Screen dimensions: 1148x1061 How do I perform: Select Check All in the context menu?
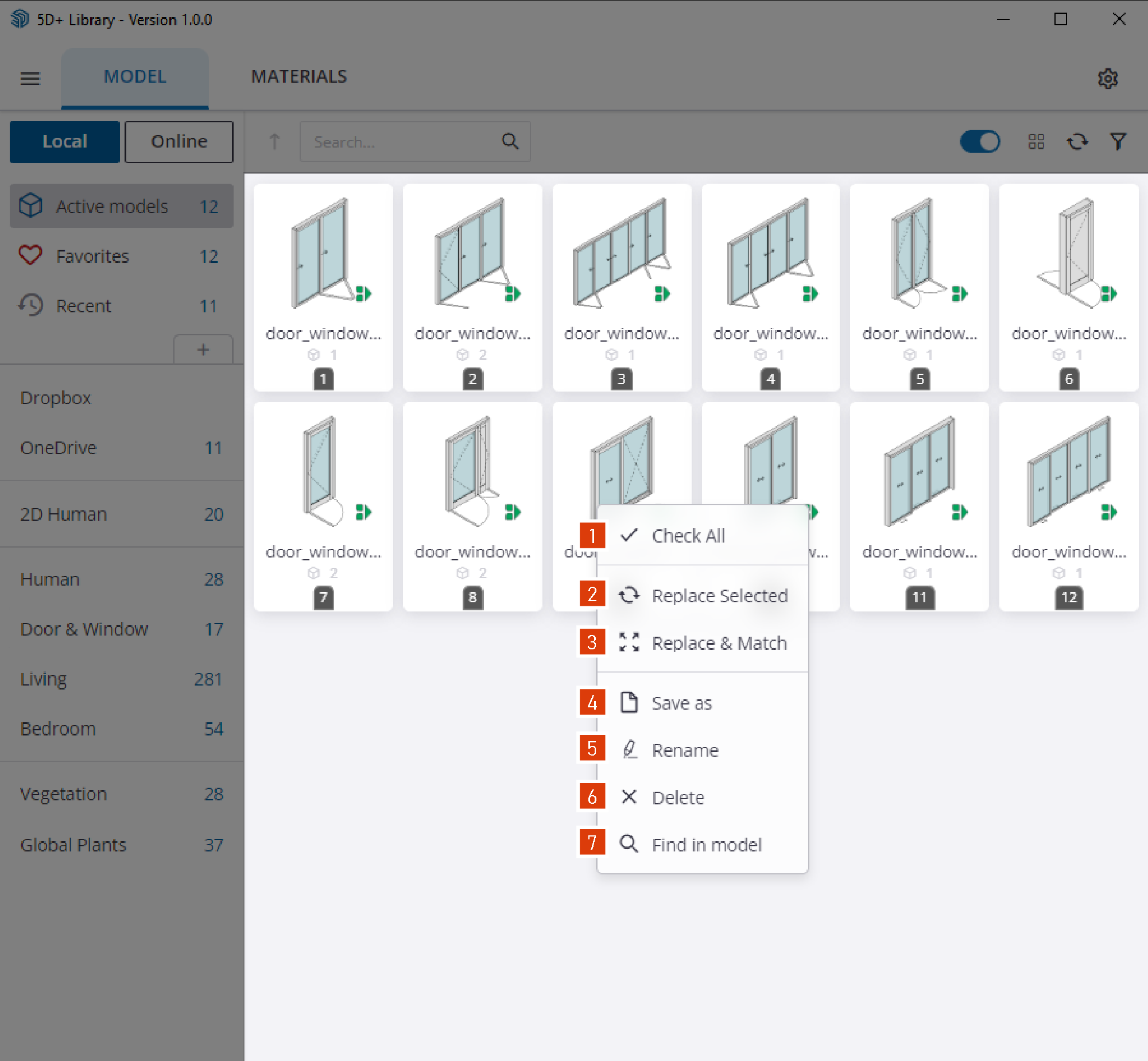688,535
